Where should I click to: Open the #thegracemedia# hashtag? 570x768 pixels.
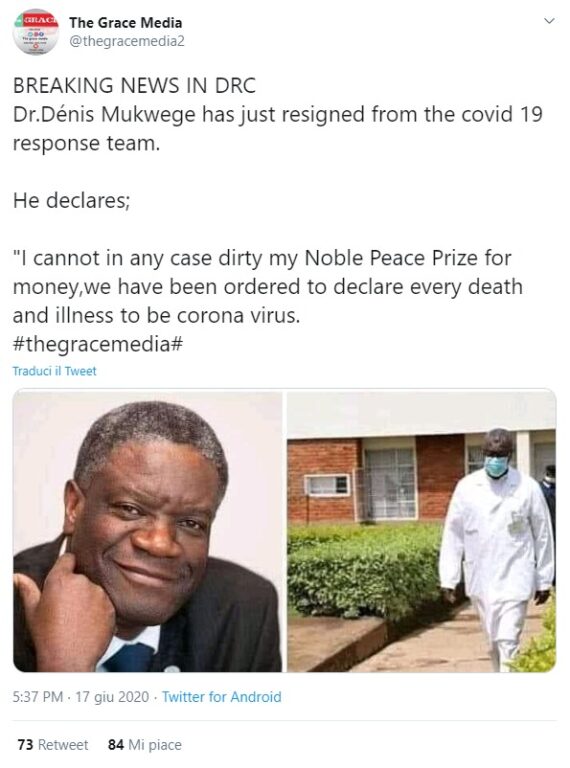pyautogui.click(x=98, y=344)
